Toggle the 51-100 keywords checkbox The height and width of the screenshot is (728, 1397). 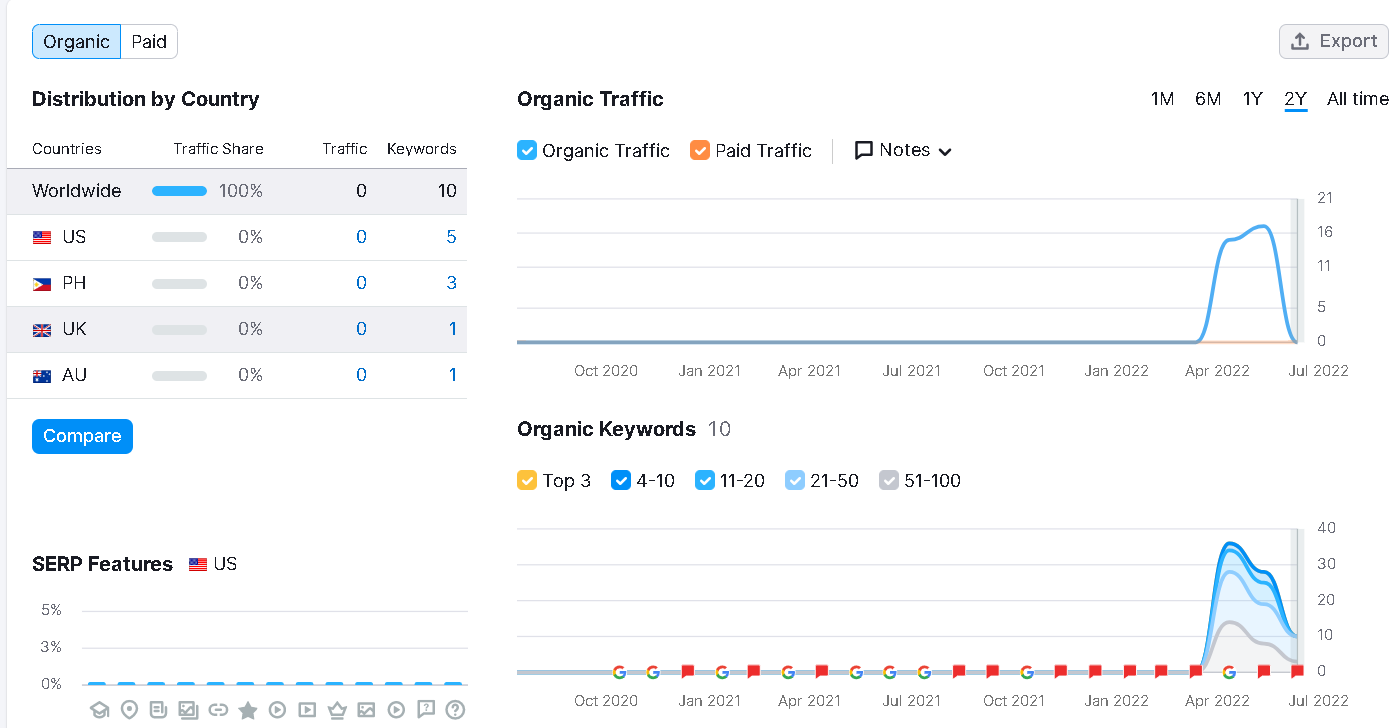[x=889, y=480]
